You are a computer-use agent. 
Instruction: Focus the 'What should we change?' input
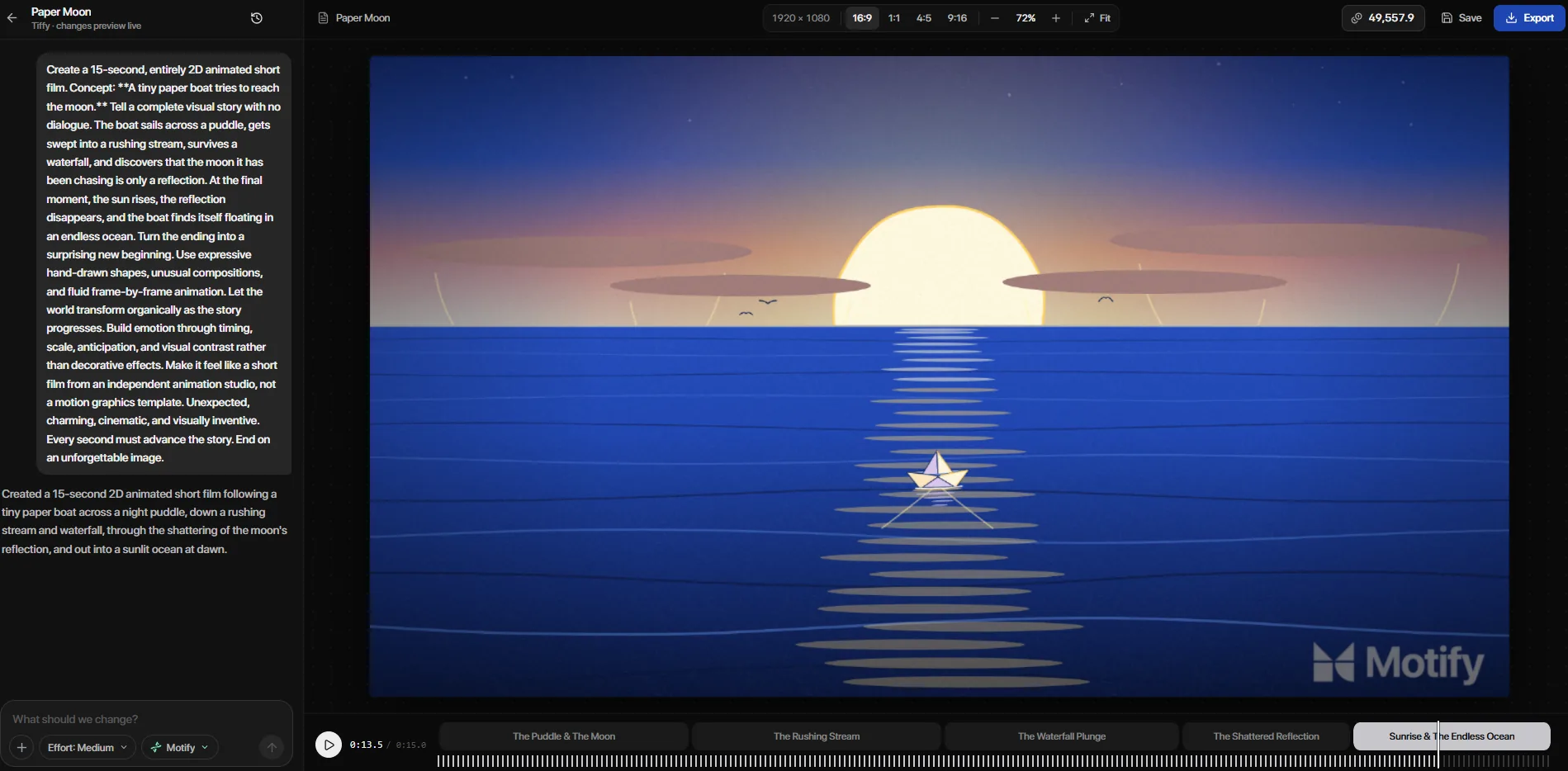[x=147, y=719]
